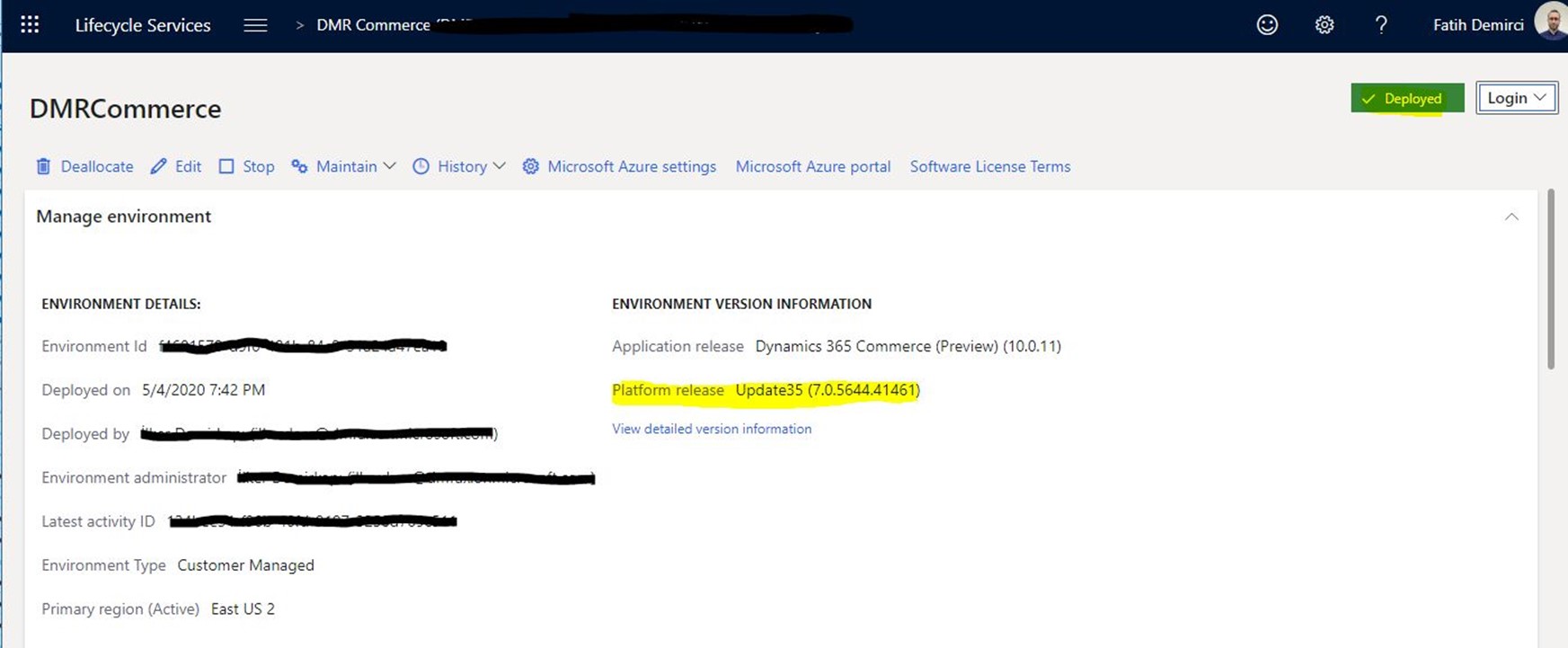Click the Latest activity ID label
The width and height of the screenshot is (1568, 648).
[98, 521]
